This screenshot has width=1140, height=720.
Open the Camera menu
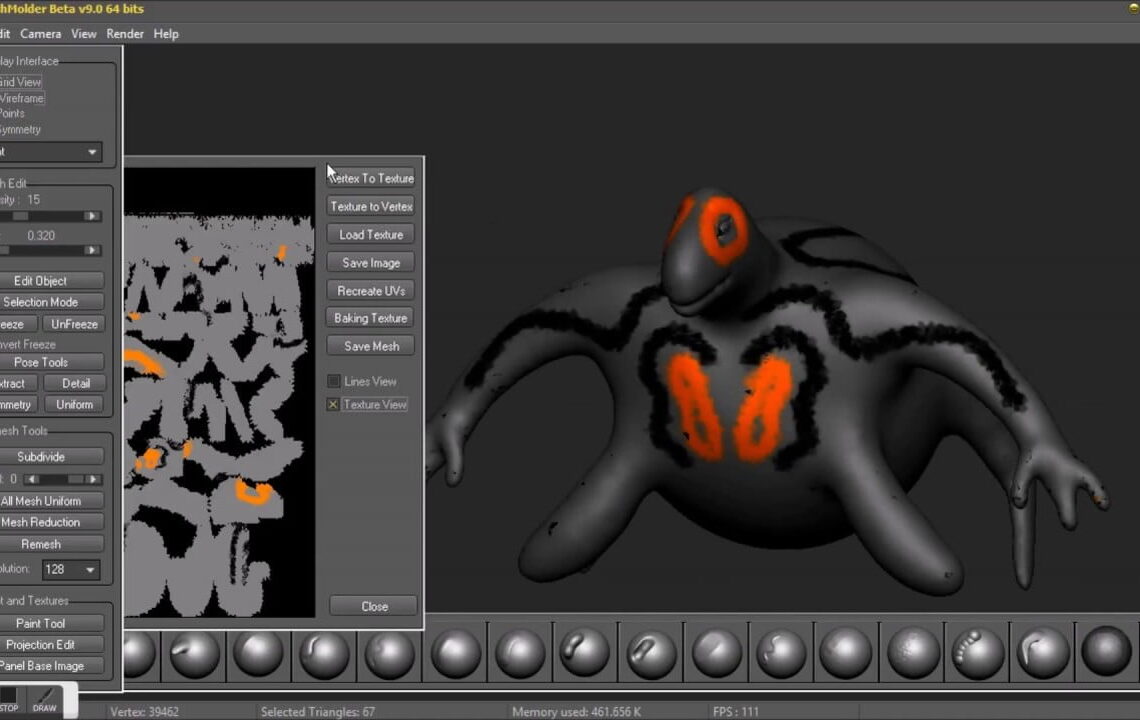click(40, 33)
